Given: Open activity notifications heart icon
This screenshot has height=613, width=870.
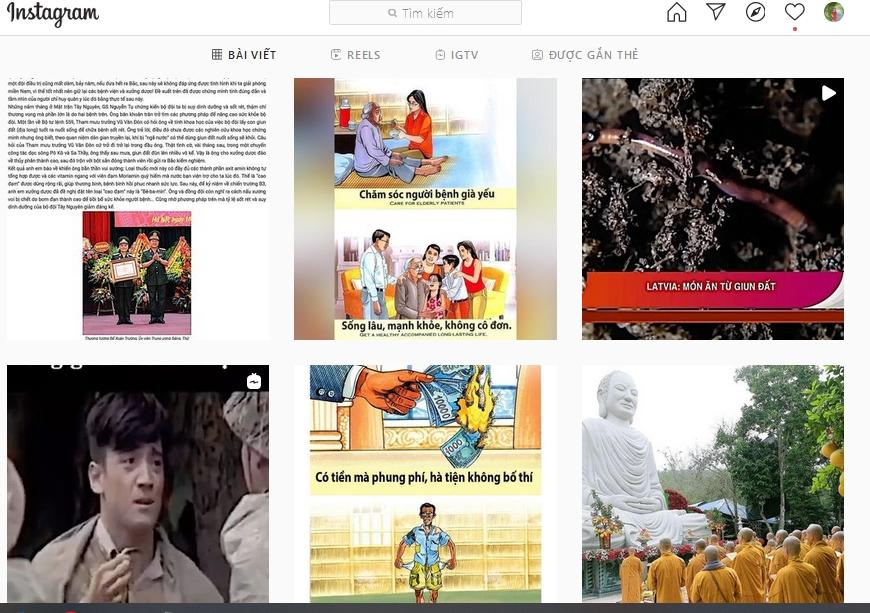Looking at the screenshot, I should point(794,12).
